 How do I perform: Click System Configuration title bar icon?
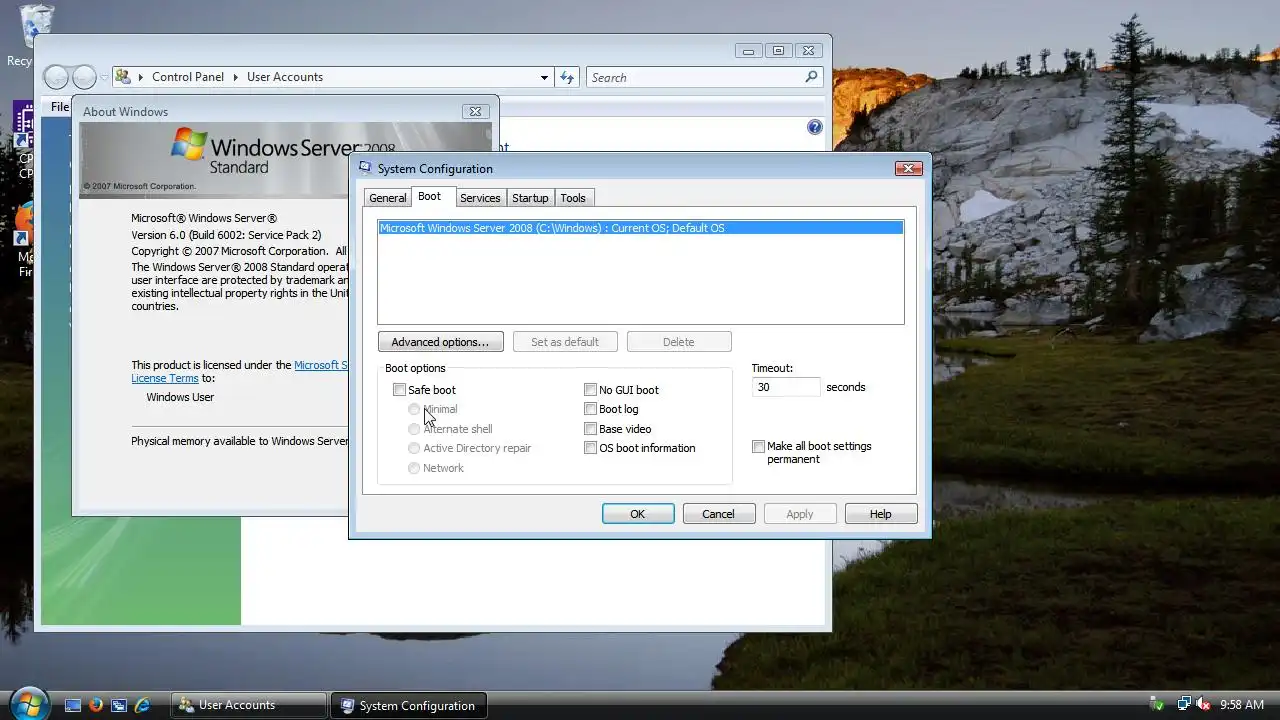365,168
